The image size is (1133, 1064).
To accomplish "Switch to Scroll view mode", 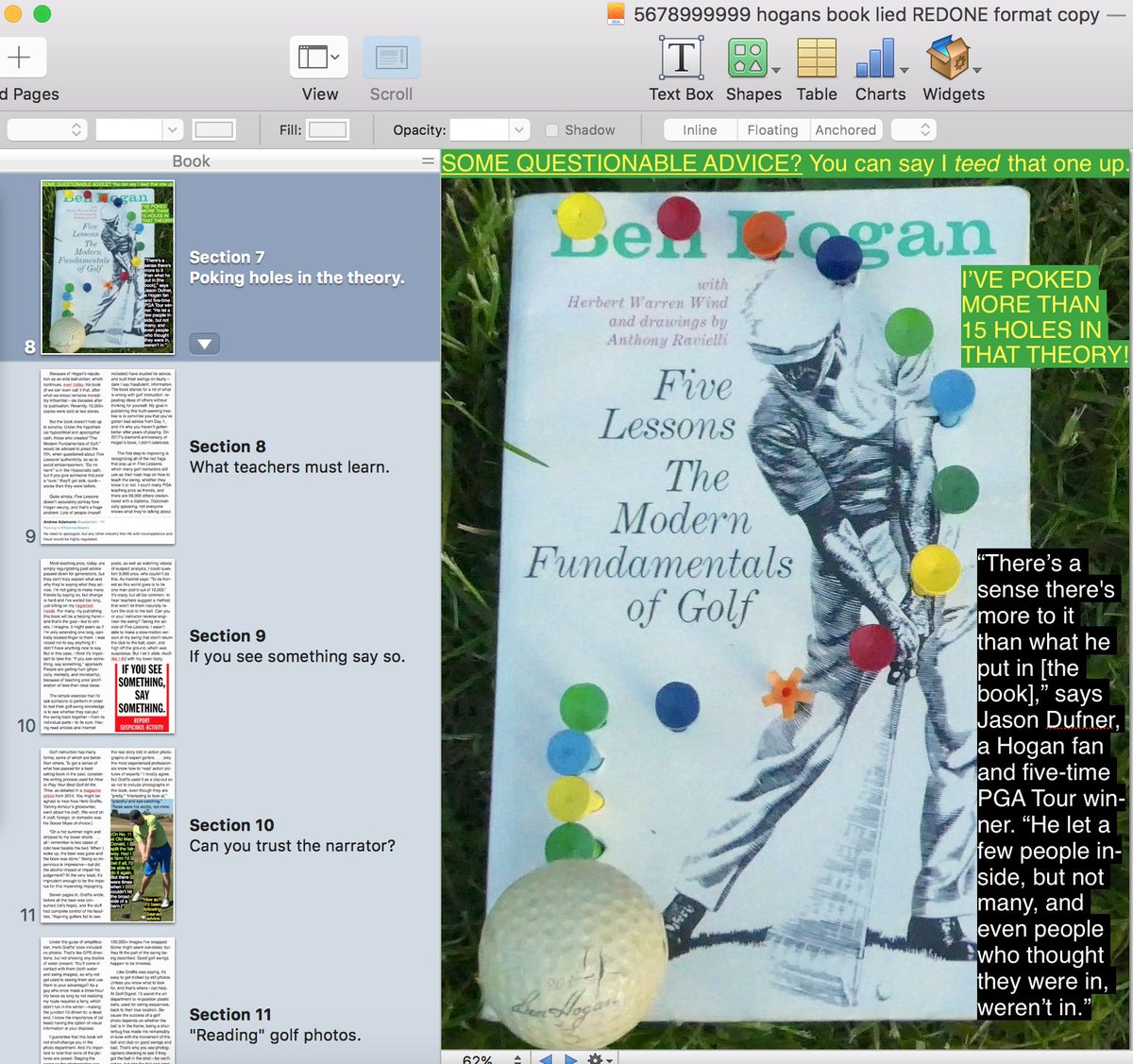I will click(391, 58).
